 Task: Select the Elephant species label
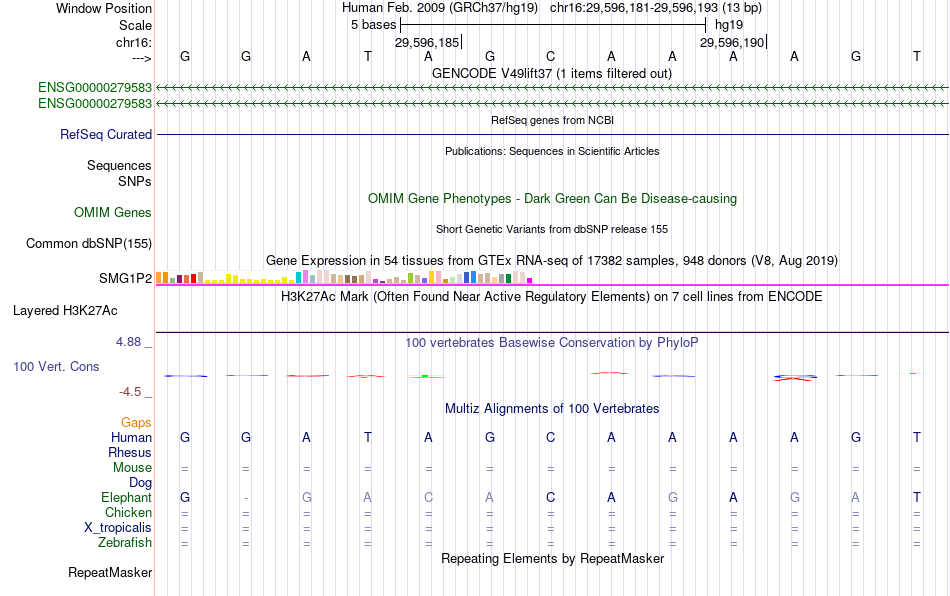(126, 497)
